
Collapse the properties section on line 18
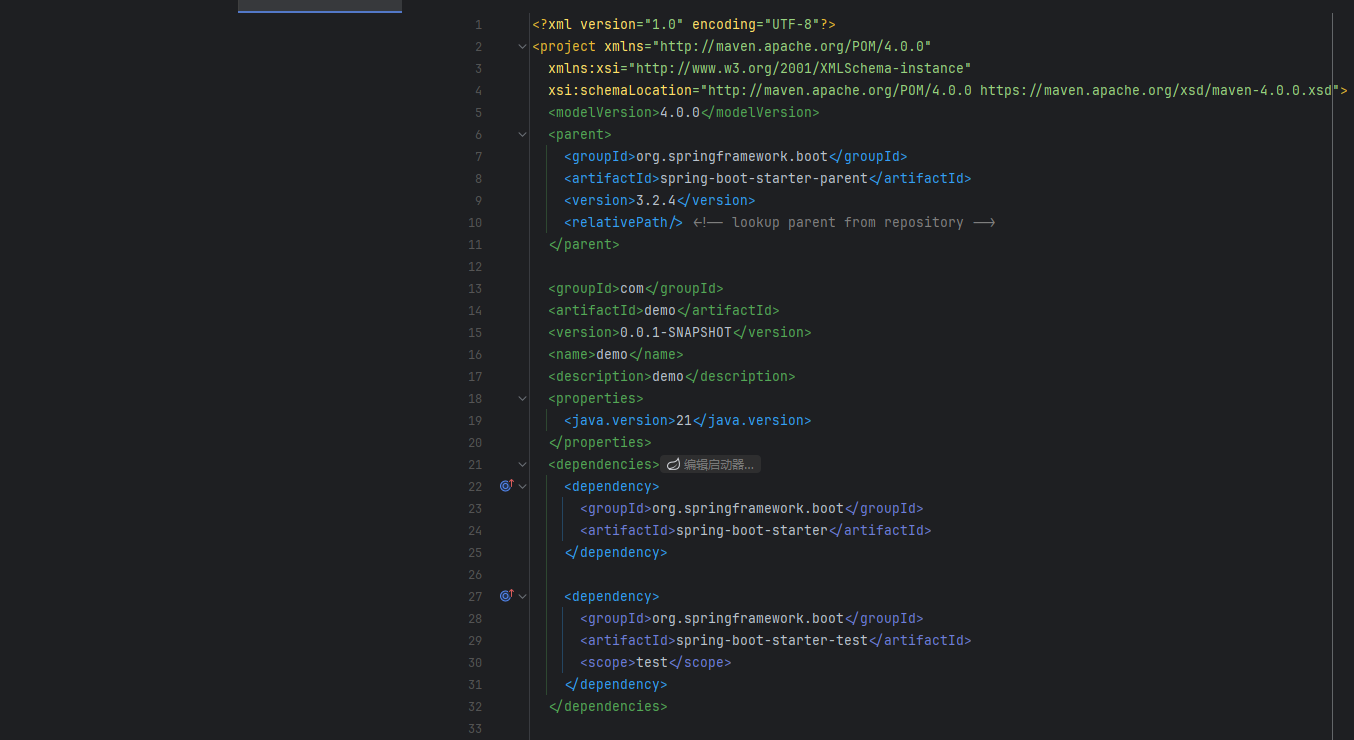click(x=521, y=398)
